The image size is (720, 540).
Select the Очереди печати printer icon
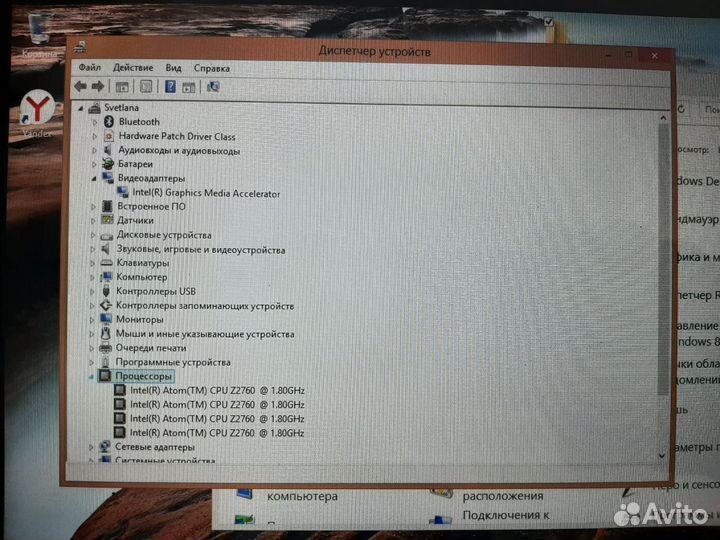click(x=105, y=348)
